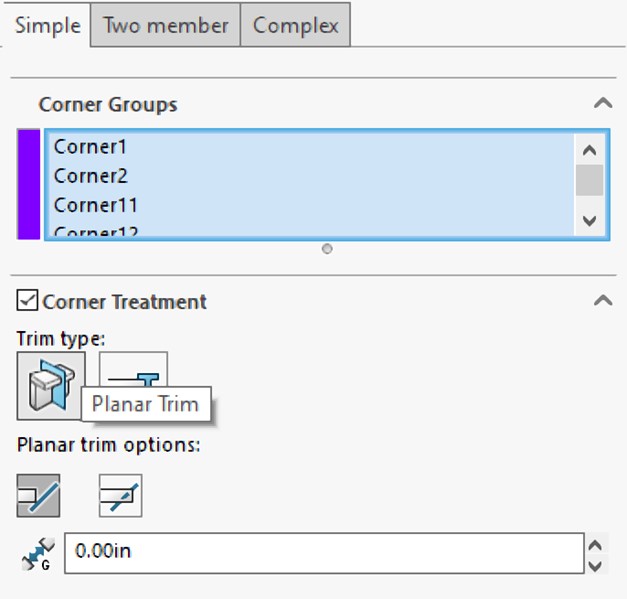Image resolution: width=627 pixels, height=599 pixels.
Task: Click the corner list scroll up arrow
Action: [x=589, y=150]
